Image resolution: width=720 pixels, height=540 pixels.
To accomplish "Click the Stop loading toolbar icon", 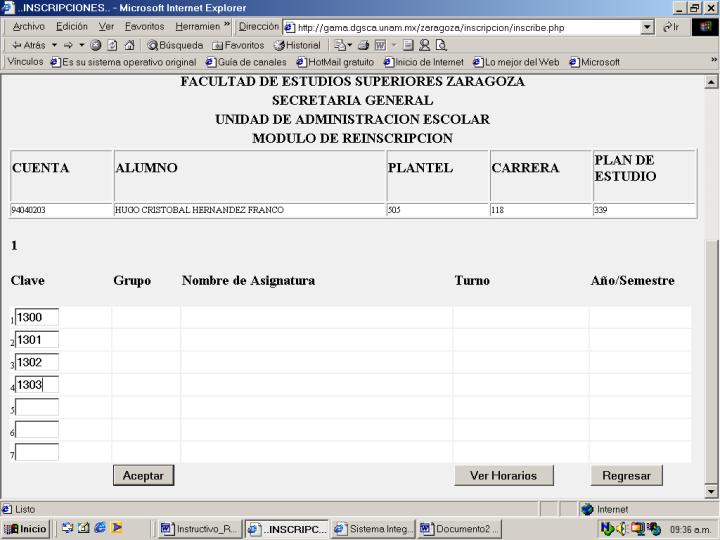I will click(95, 44).
